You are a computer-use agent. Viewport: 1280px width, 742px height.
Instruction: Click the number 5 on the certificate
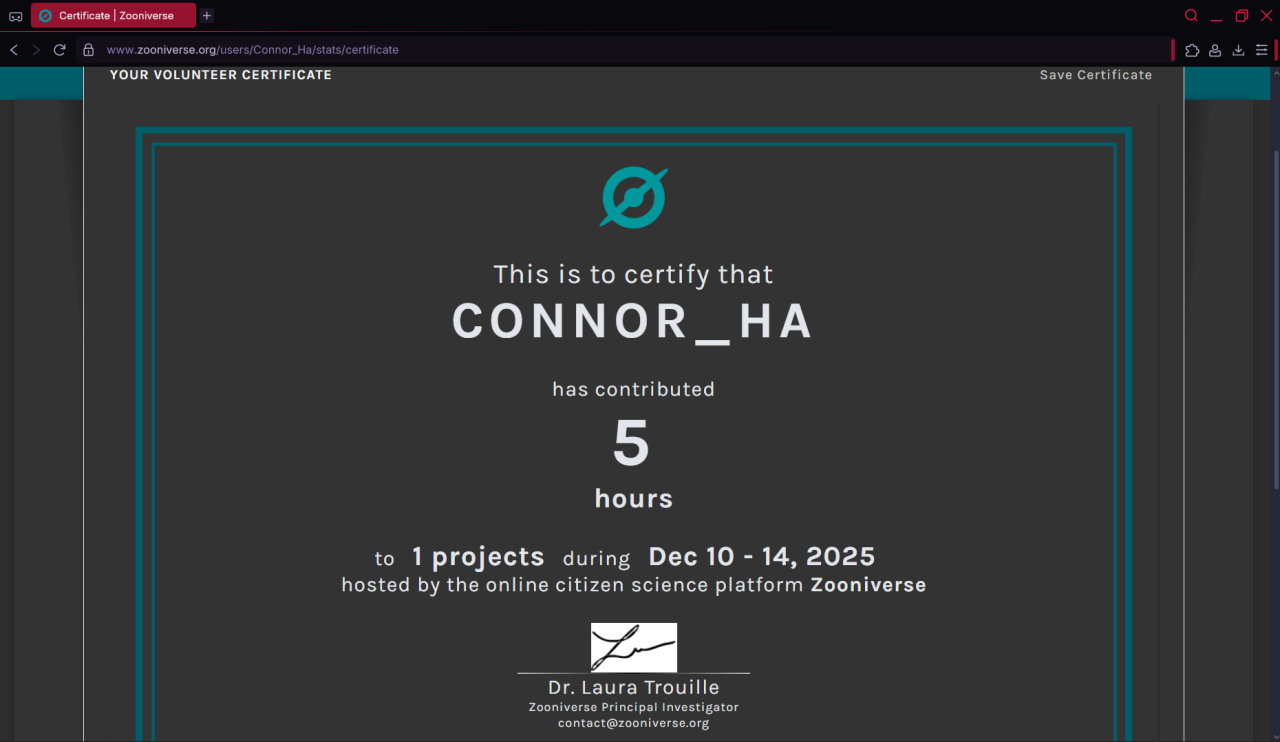pyautogui.click(x=631, y=445)
